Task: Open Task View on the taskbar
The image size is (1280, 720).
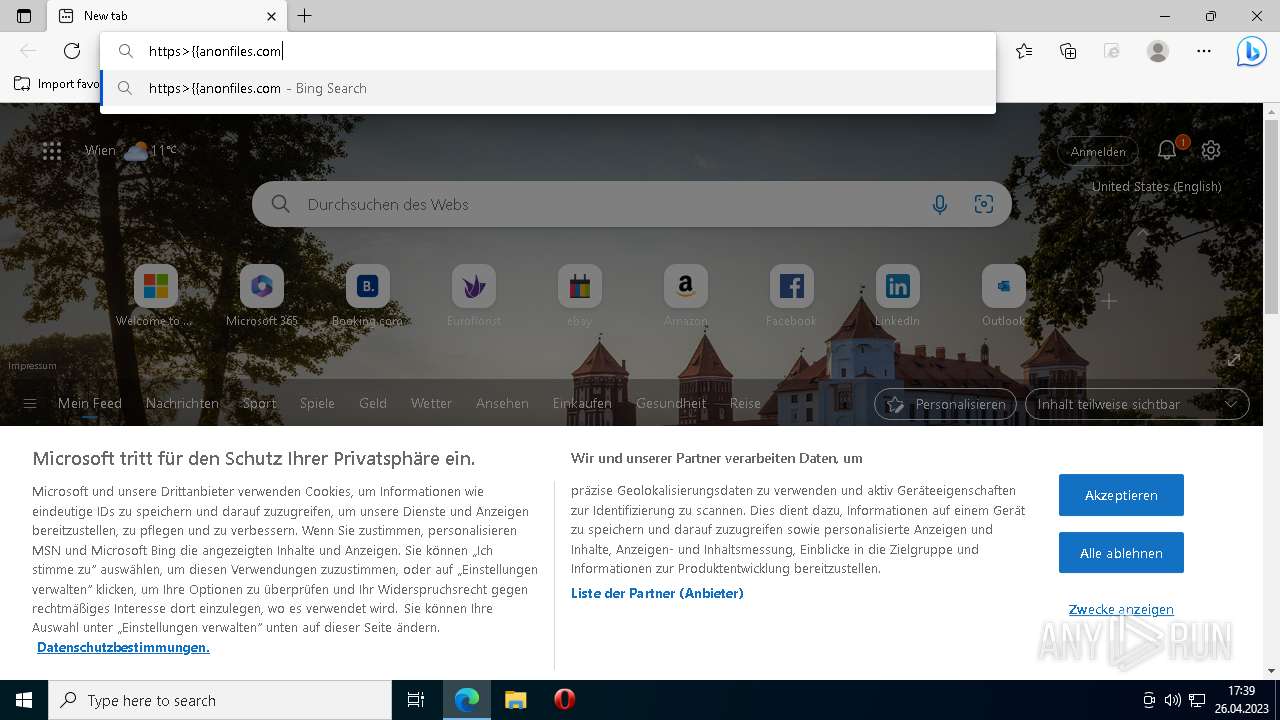Action: [x=416, y=700]
